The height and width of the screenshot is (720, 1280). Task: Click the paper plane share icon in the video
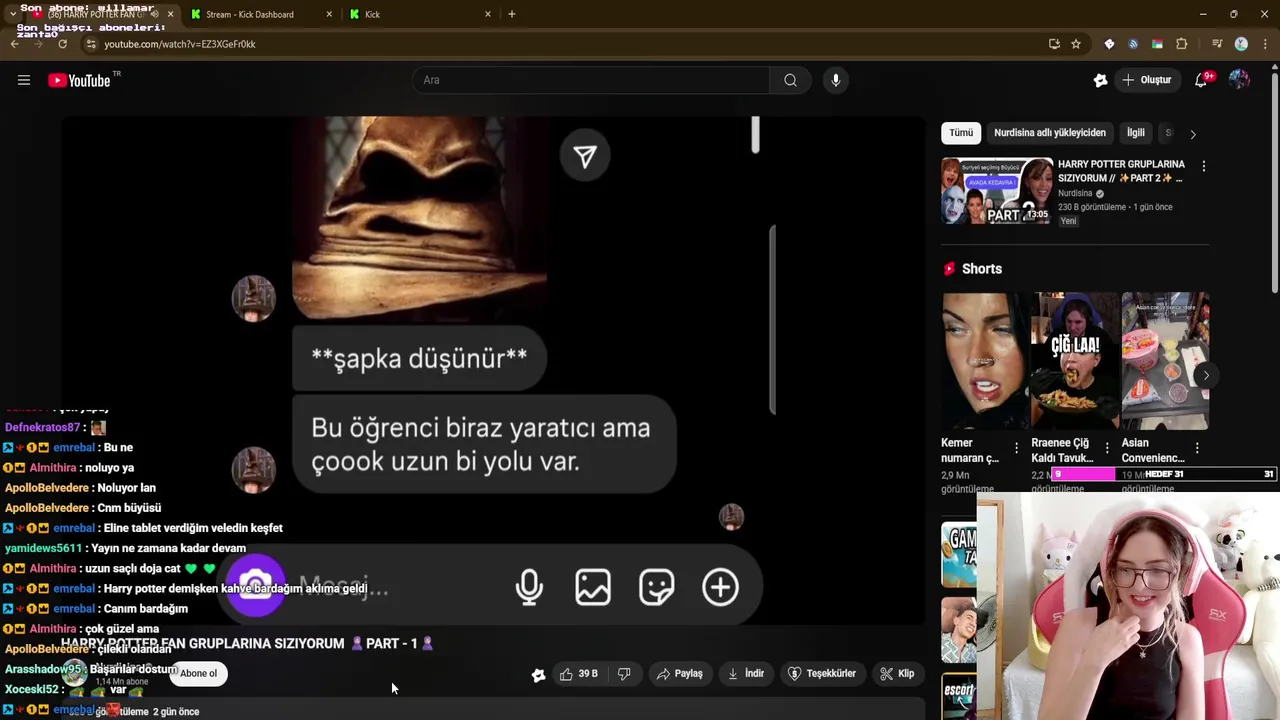[x=585, y=156]
